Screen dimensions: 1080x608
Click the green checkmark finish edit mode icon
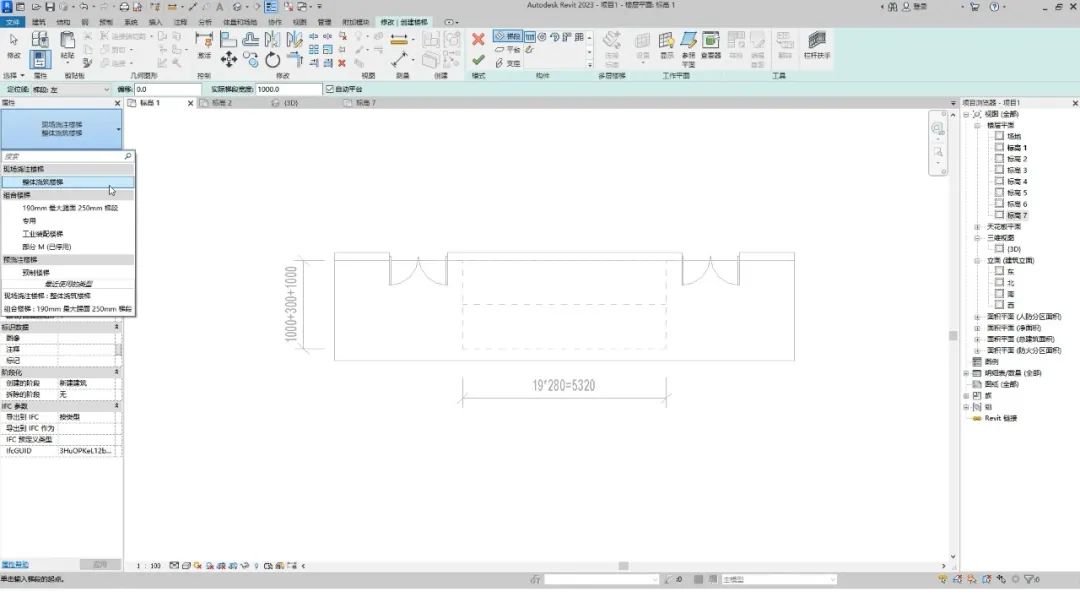478,61
